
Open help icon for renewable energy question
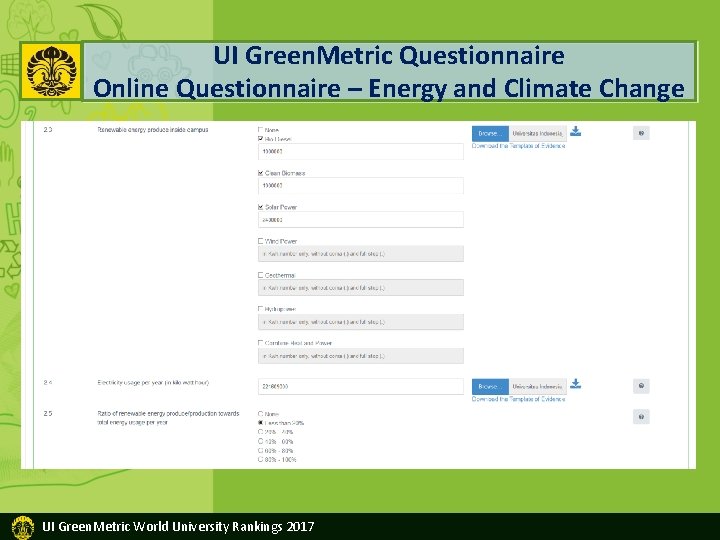point(641,133)
